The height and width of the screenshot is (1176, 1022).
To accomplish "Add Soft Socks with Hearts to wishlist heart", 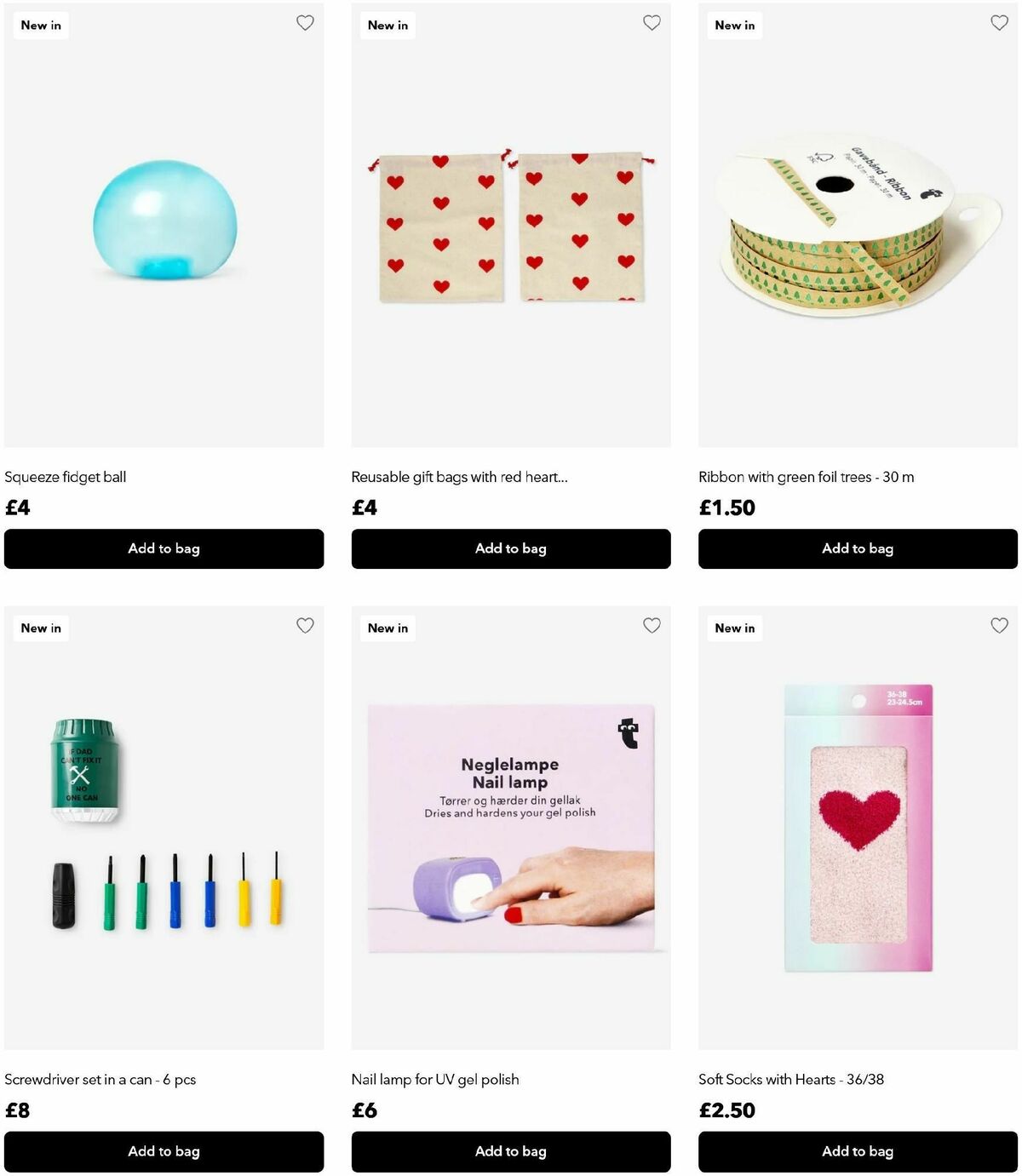I will point(999,626).
